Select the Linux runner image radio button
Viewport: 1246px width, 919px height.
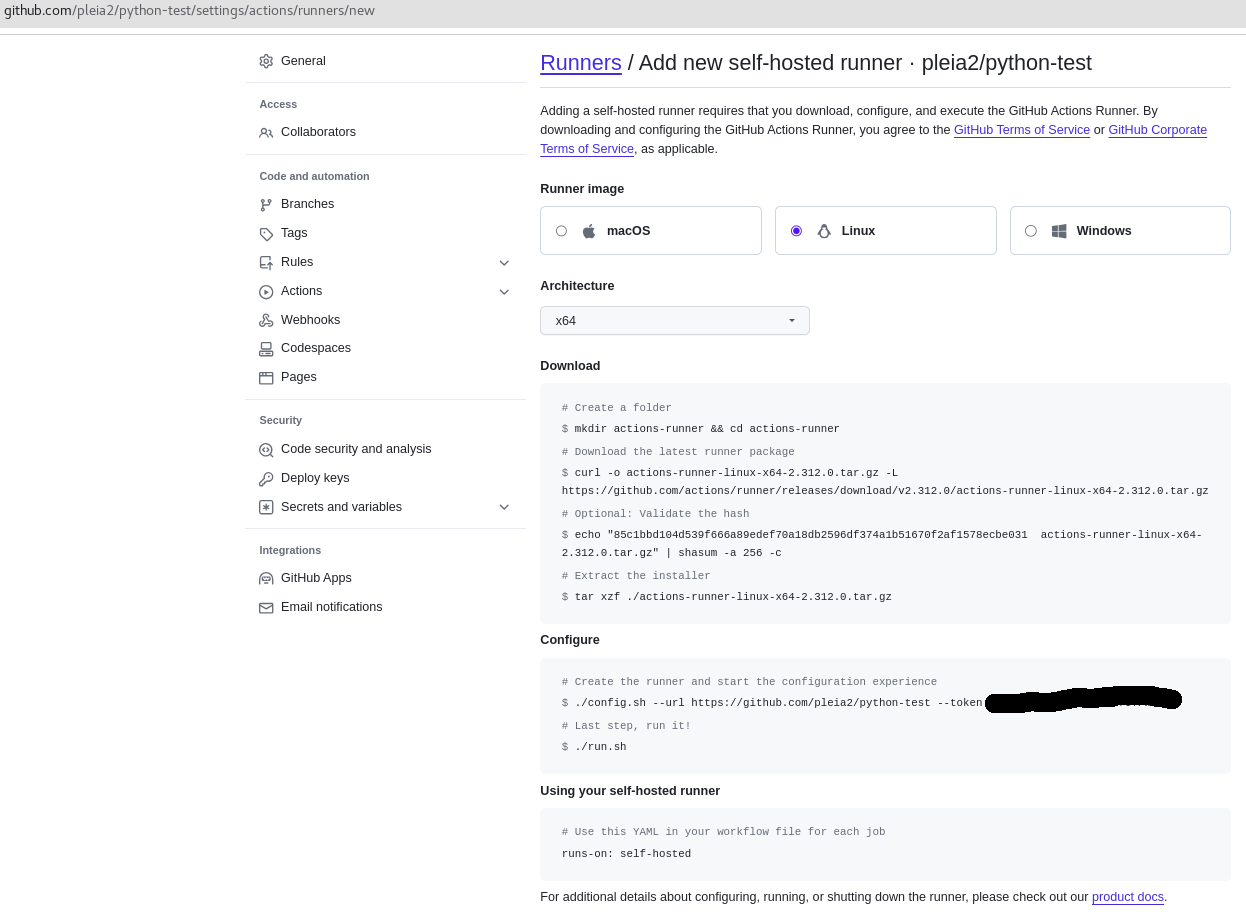click(x=796, y=231)
